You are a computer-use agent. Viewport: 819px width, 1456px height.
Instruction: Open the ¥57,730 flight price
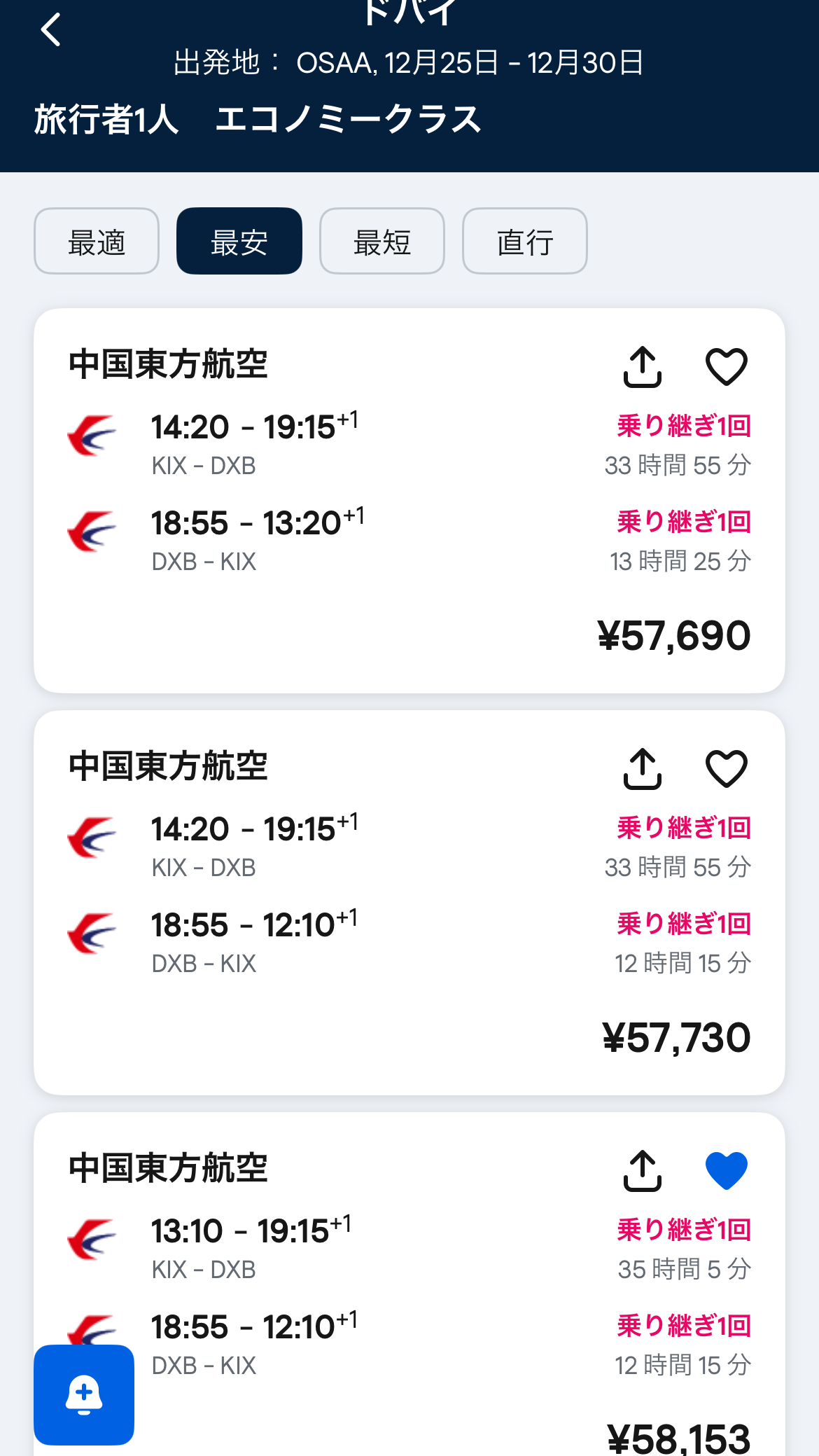point(675,1038)
